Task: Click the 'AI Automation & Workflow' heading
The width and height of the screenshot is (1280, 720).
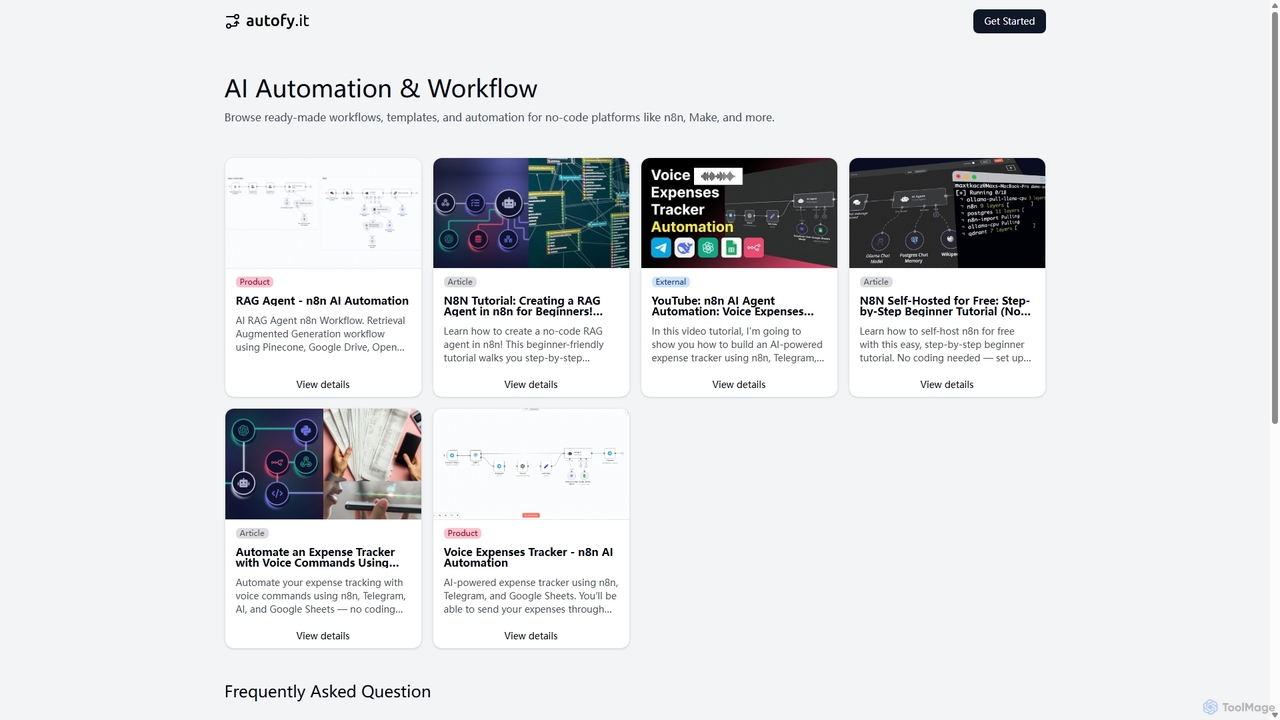Action: (381, 89)
